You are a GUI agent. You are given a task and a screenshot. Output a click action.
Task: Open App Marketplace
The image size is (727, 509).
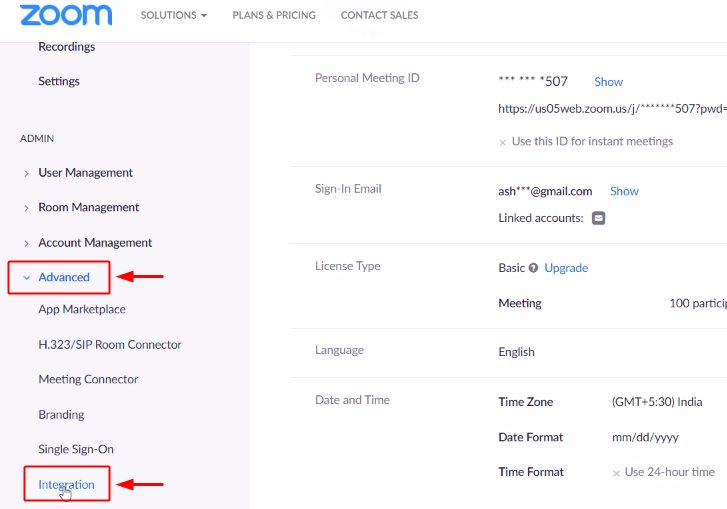tap(82, 309)
